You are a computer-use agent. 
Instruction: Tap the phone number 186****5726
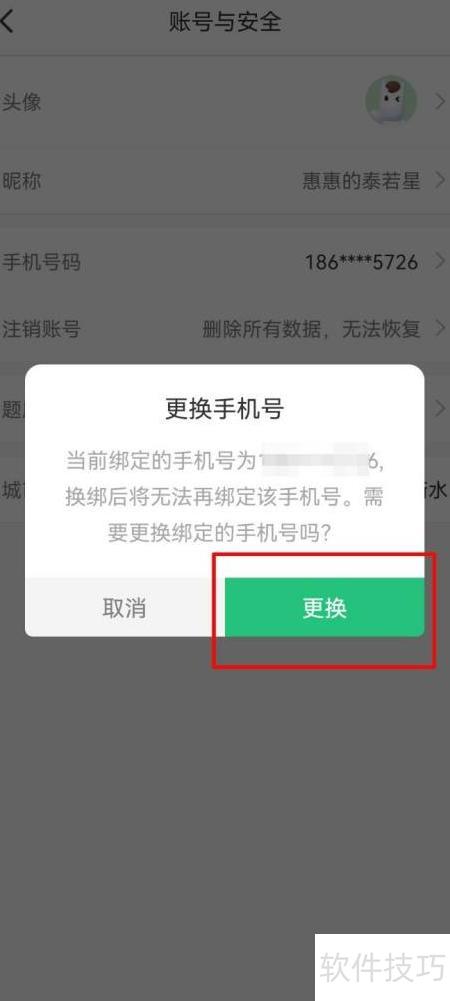[361, 262]
